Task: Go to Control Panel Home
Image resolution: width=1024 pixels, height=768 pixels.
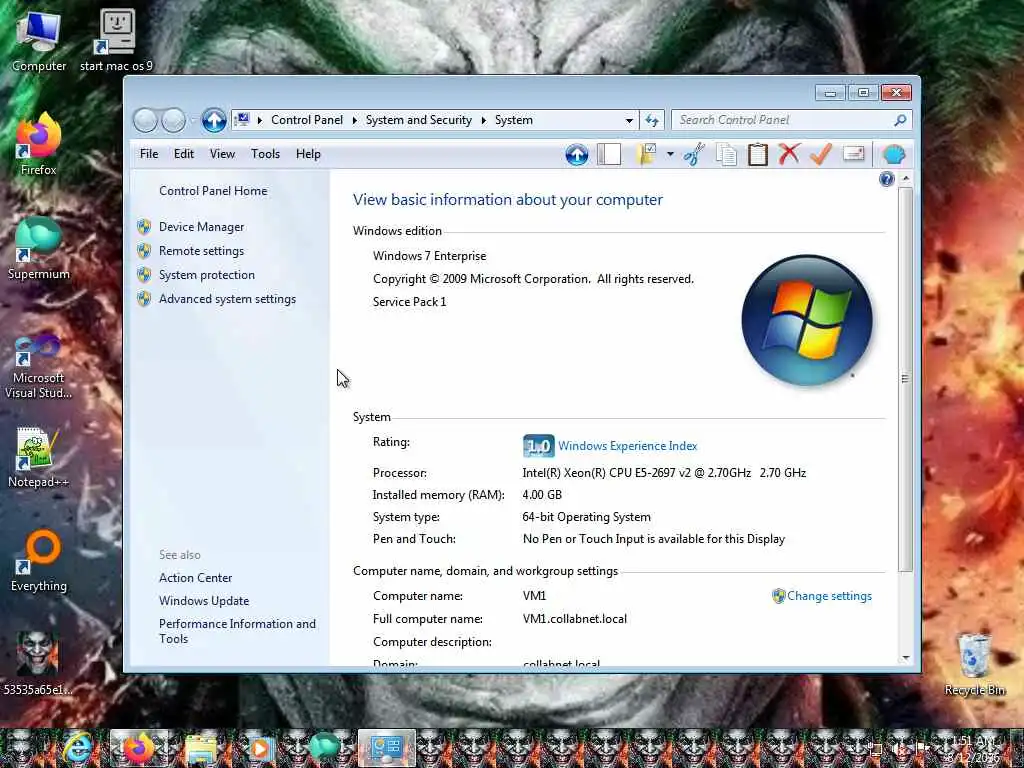Action: 213,191
